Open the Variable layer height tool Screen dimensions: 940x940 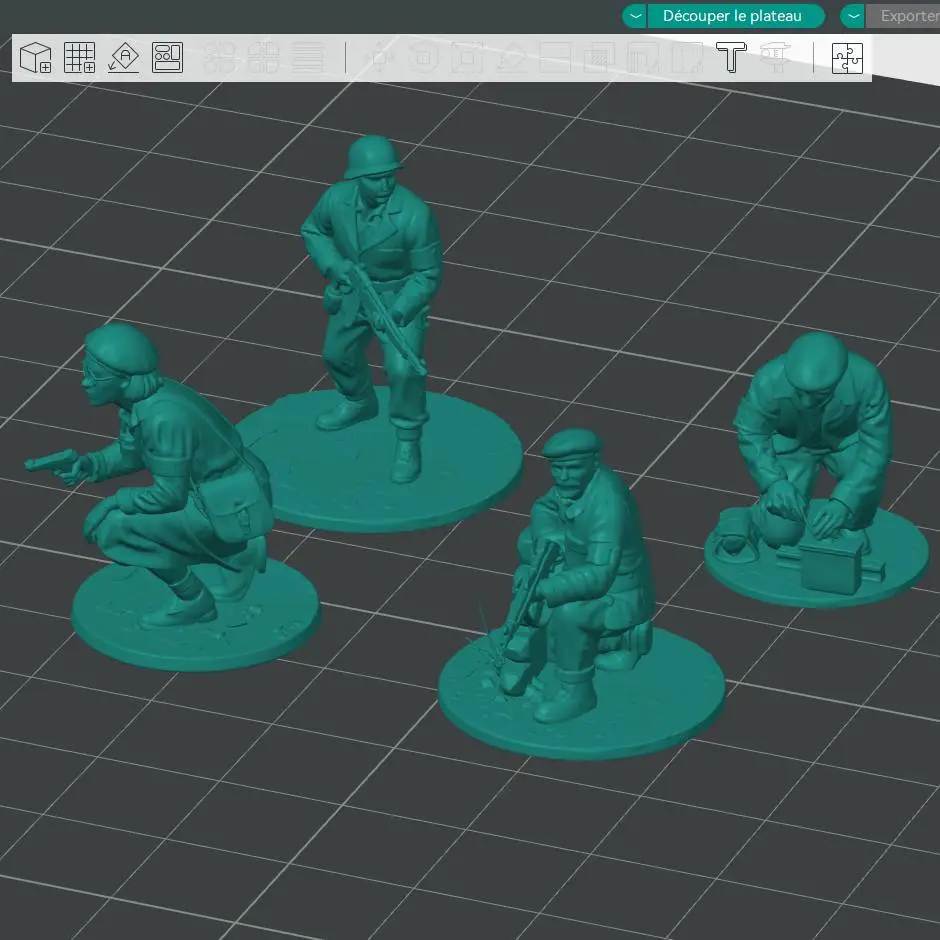tap(308, 58)
